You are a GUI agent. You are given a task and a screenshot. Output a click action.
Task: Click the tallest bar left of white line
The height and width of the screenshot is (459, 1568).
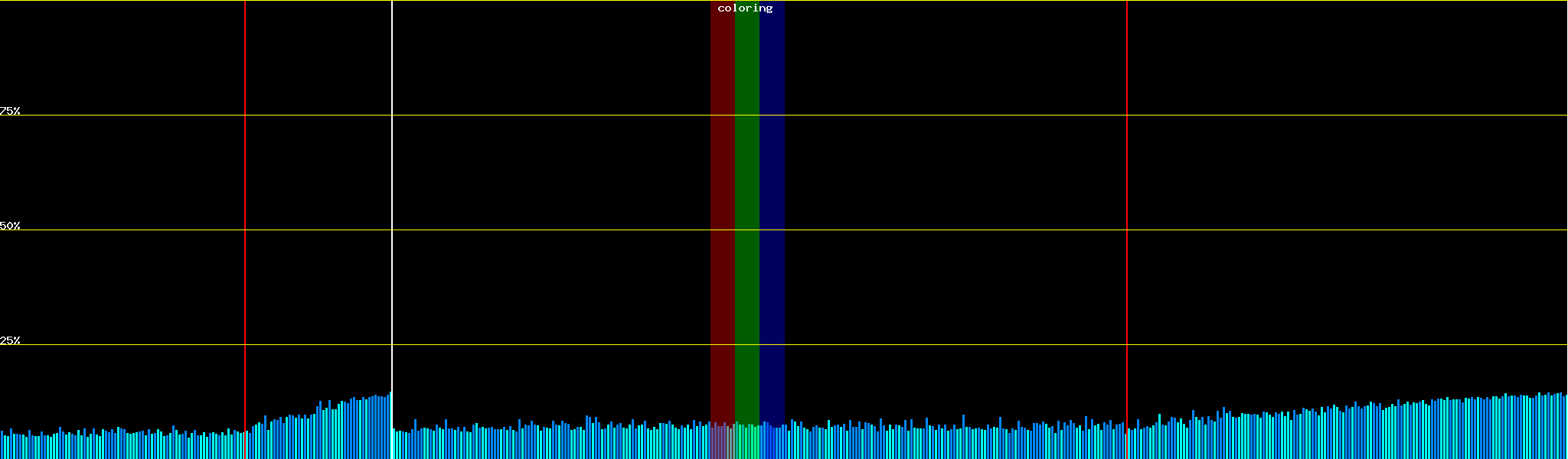point(390,425)
